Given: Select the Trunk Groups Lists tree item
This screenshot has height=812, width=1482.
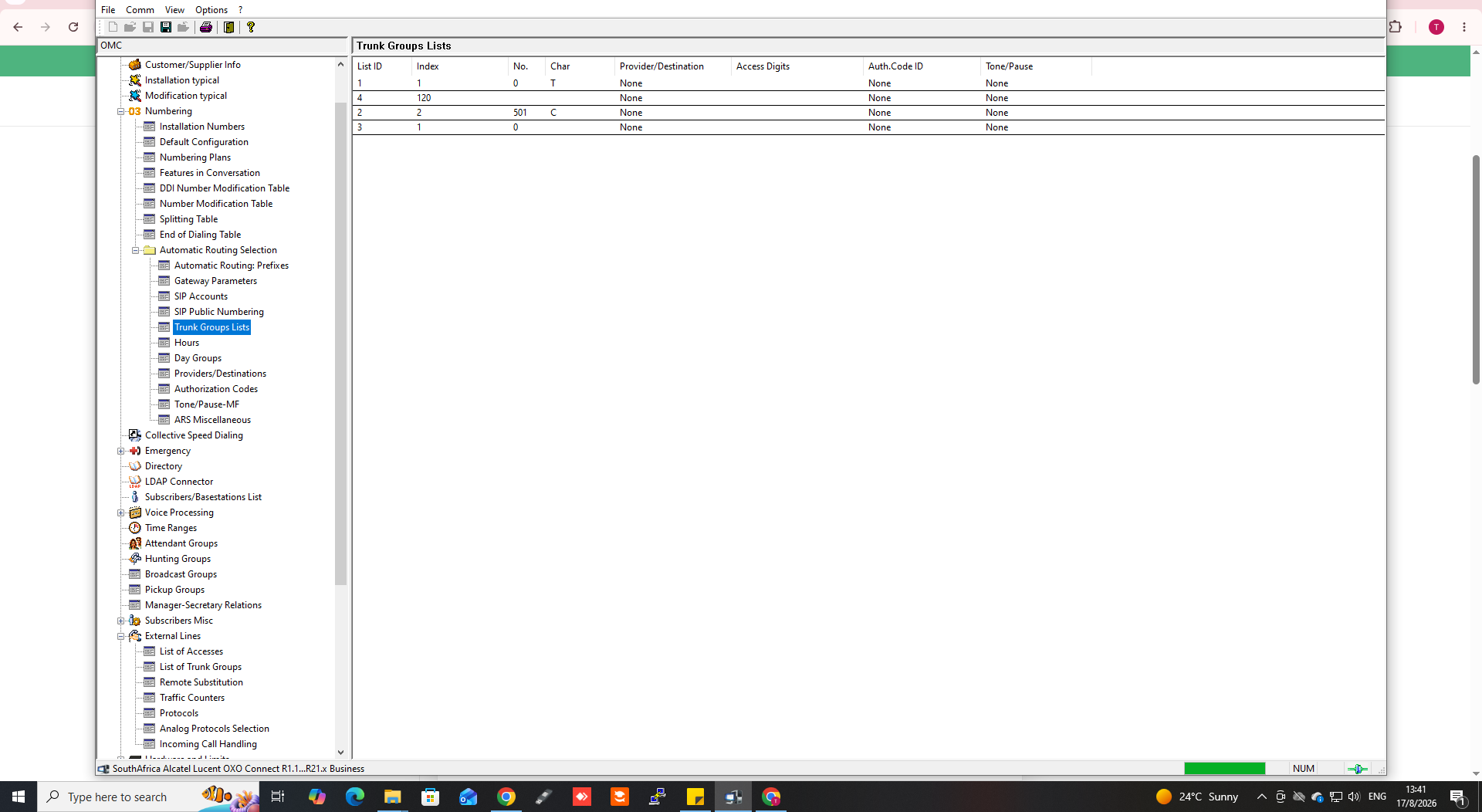Looking at the screenshot, I should click(x=211, y=327).
